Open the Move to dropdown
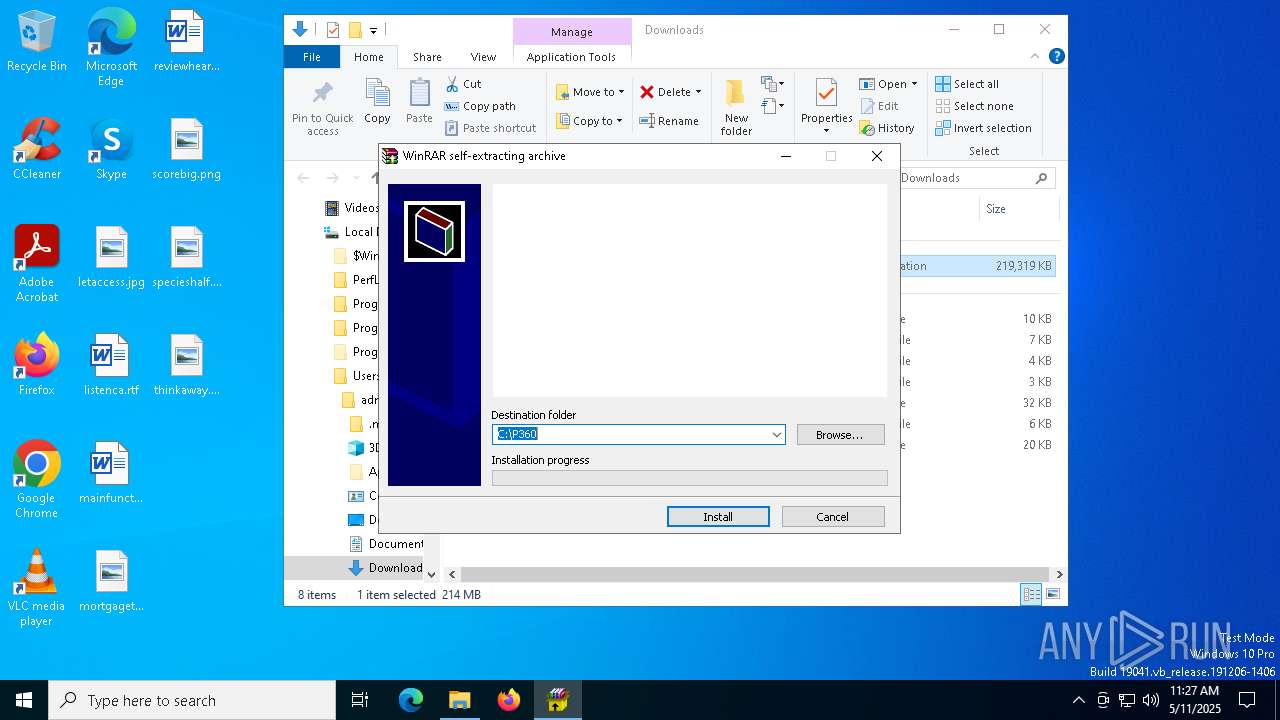1280x720 pixels. (590, 92)
